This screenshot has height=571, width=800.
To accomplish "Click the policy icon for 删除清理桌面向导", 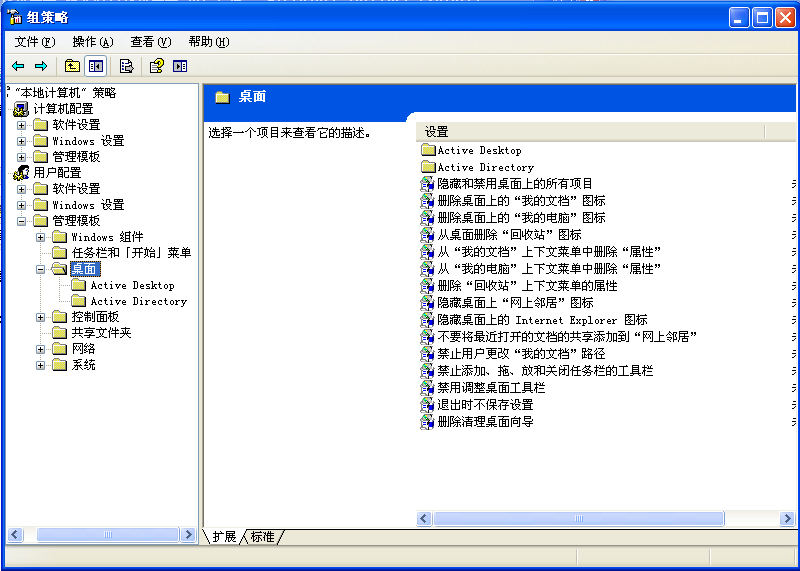I will [x=427, y=421].
